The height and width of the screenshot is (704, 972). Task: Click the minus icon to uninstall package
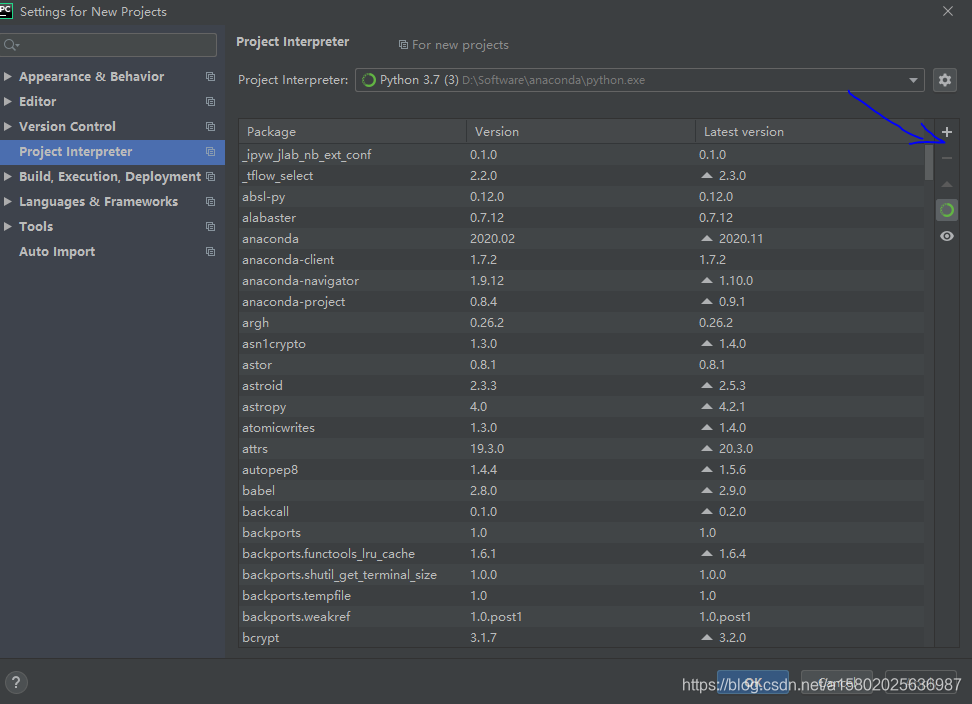click(x=947, y=158)
